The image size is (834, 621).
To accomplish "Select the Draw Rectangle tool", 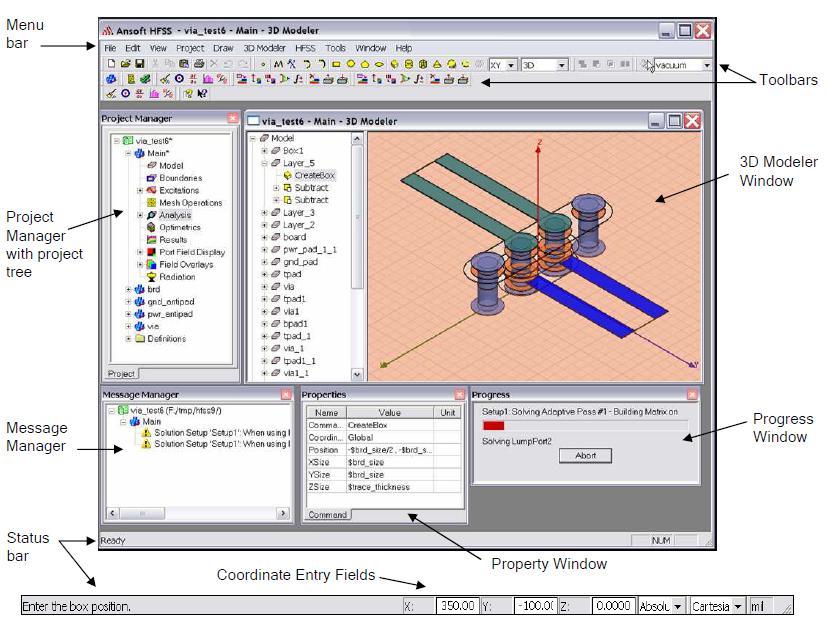I will click(336, 64).
